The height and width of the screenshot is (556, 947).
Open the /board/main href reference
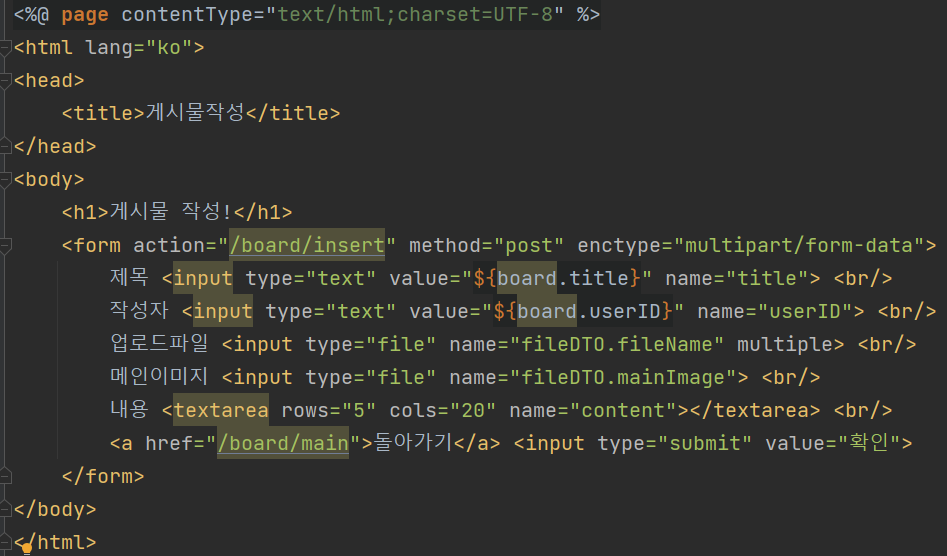[x=283, y=443]
